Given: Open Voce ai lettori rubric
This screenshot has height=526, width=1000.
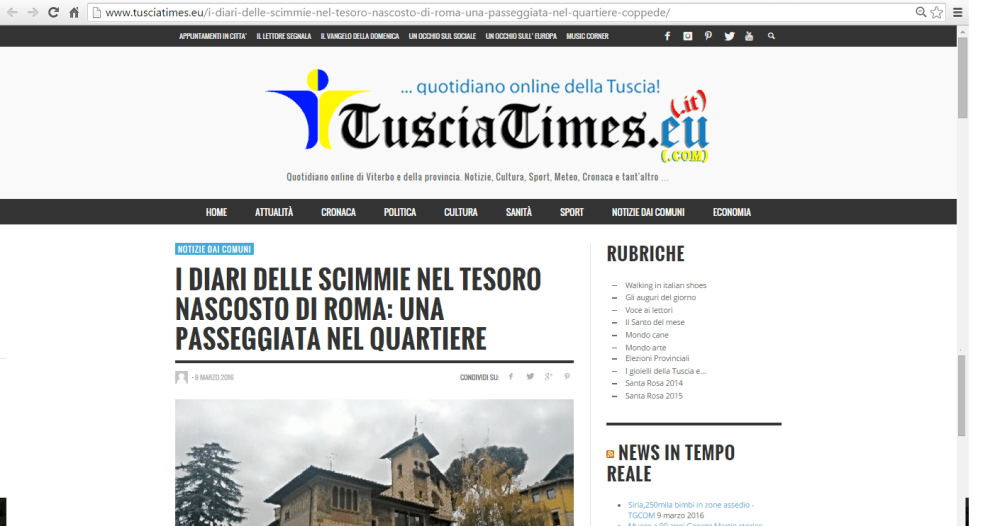Looking at the screenshot, I should tap(649, 310).
